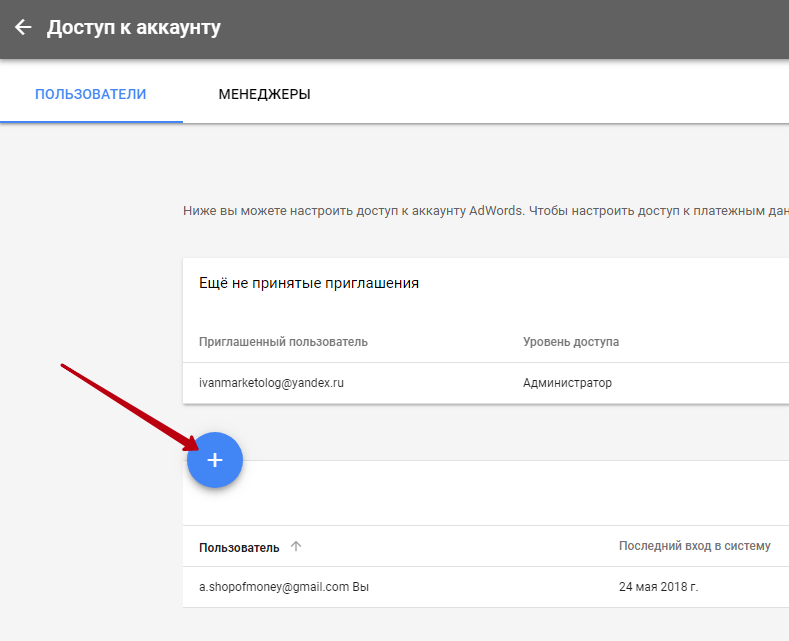Sort by the Пользователь column header
Viewport: 789px width, 641px height.
click(239, 547)
